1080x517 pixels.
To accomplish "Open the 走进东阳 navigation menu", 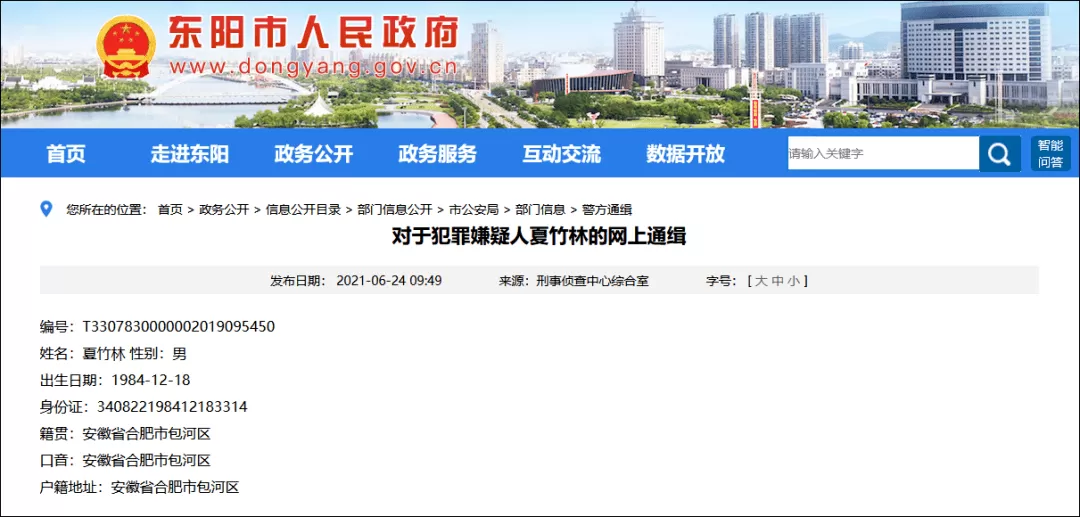I will pos(189,154).
